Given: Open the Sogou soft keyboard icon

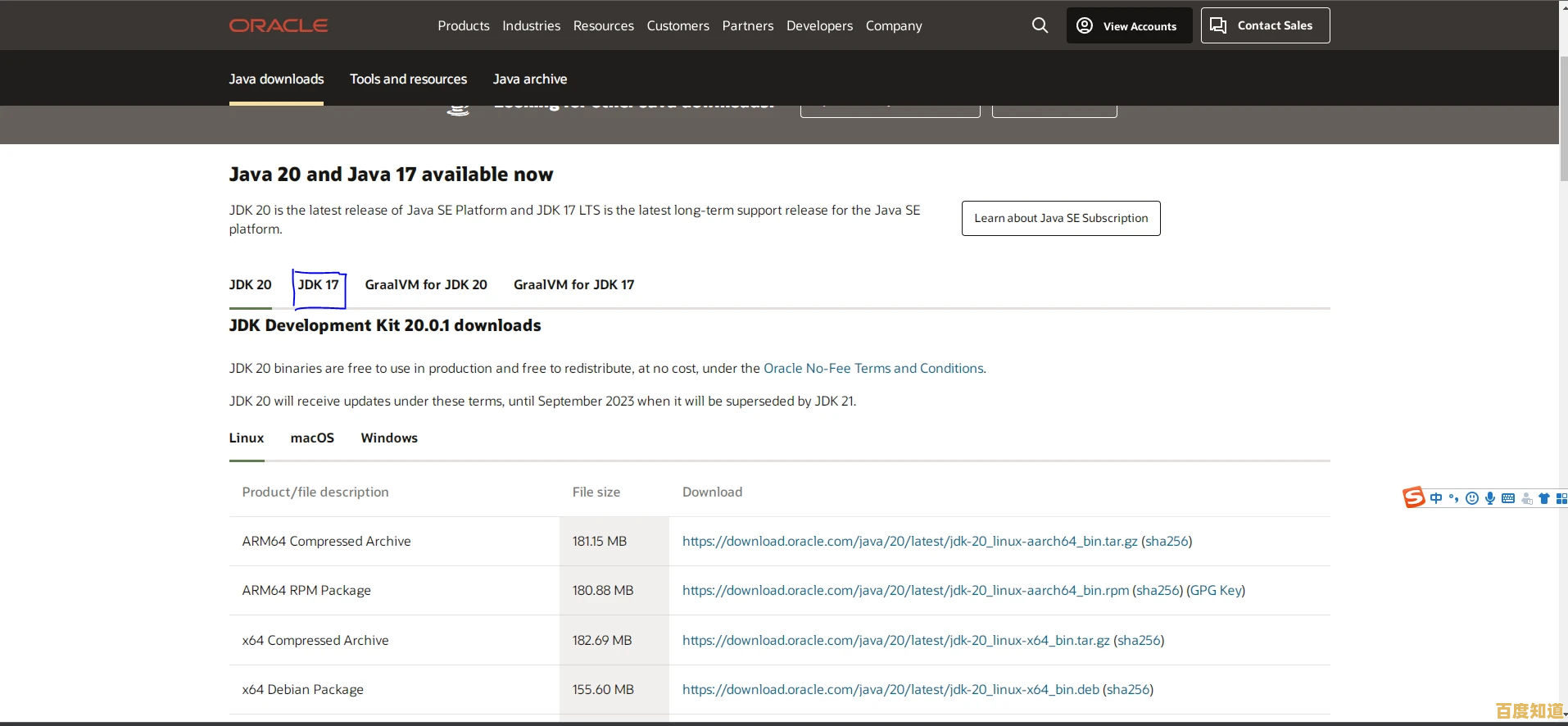Looking at the screenshot, I should (x=1508, y=498).
